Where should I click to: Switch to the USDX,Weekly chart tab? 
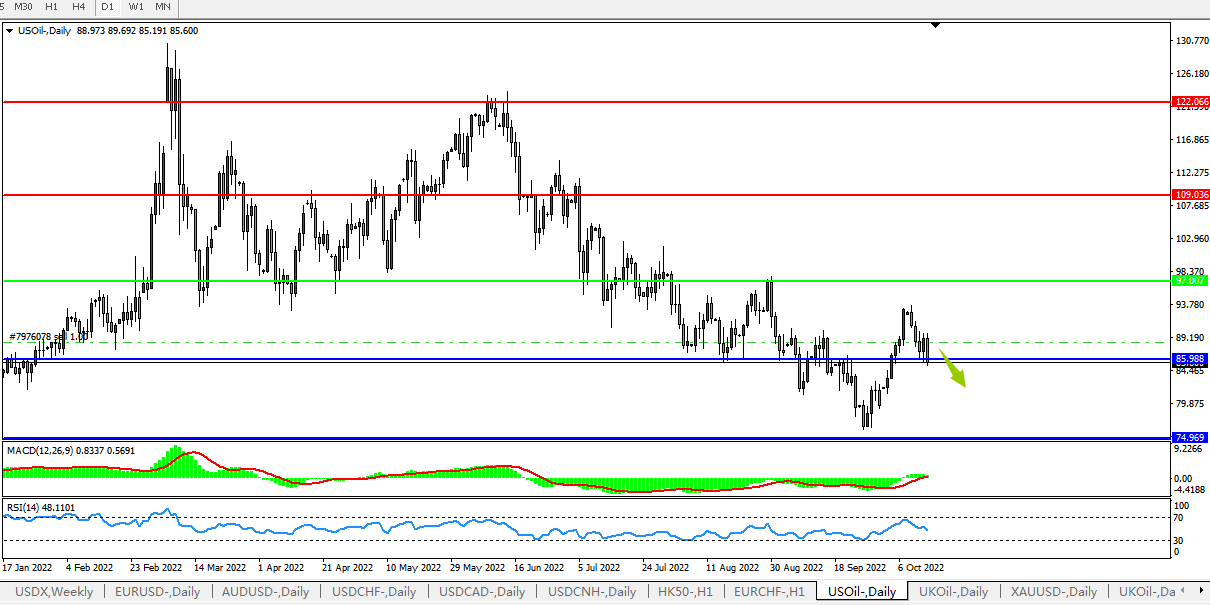coord(54,592)
